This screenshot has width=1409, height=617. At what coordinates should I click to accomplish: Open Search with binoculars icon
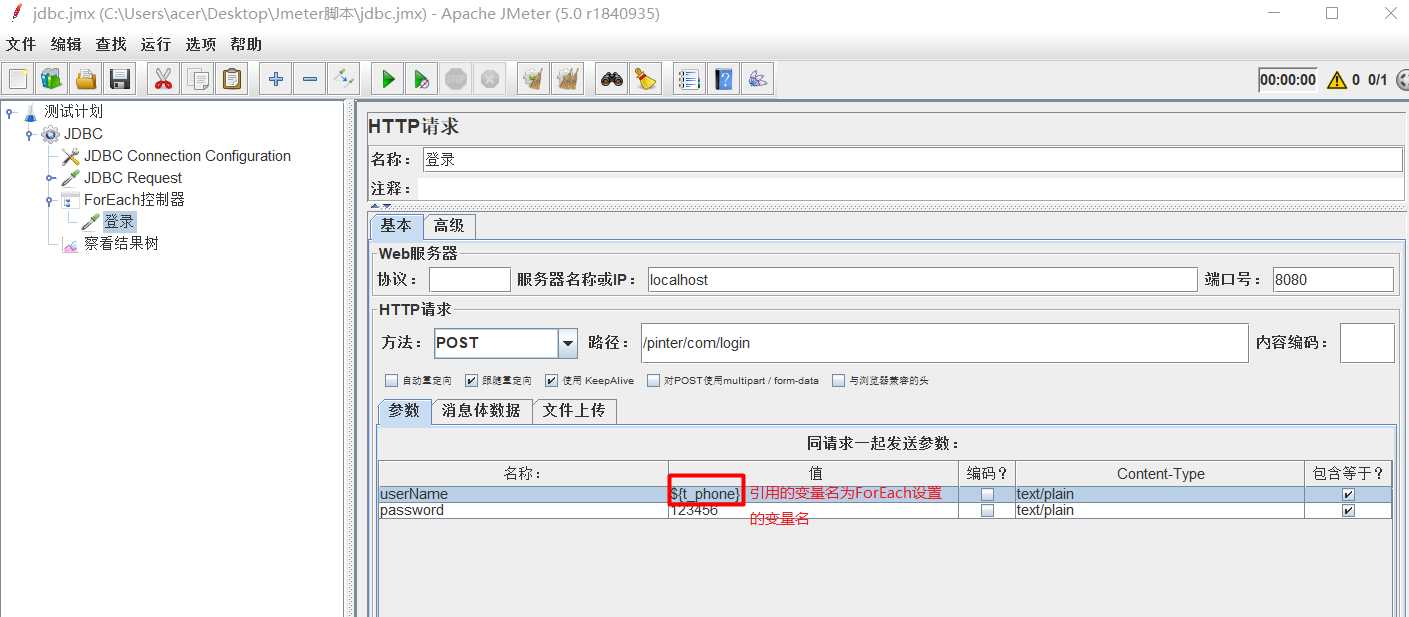click(x=611, y=79)
